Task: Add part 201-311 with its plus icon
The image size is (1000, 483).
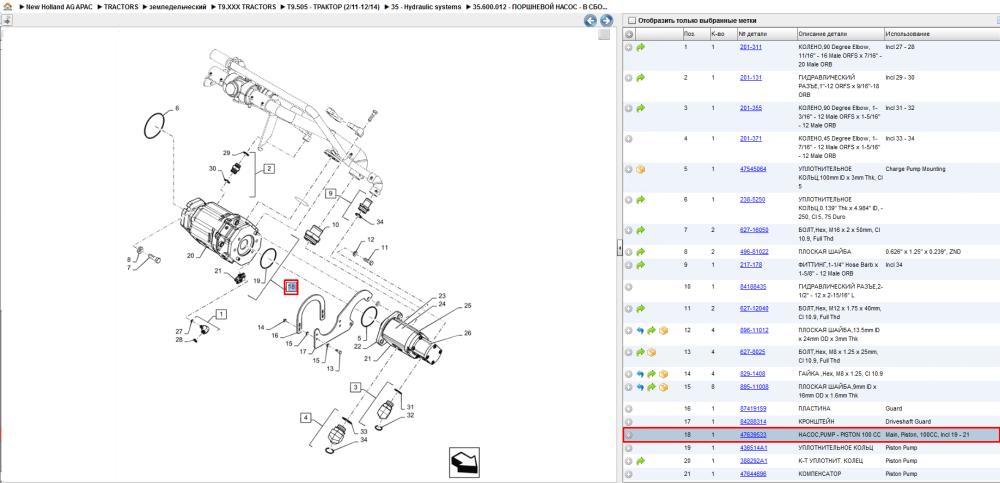Action: [x=629, y=47]
